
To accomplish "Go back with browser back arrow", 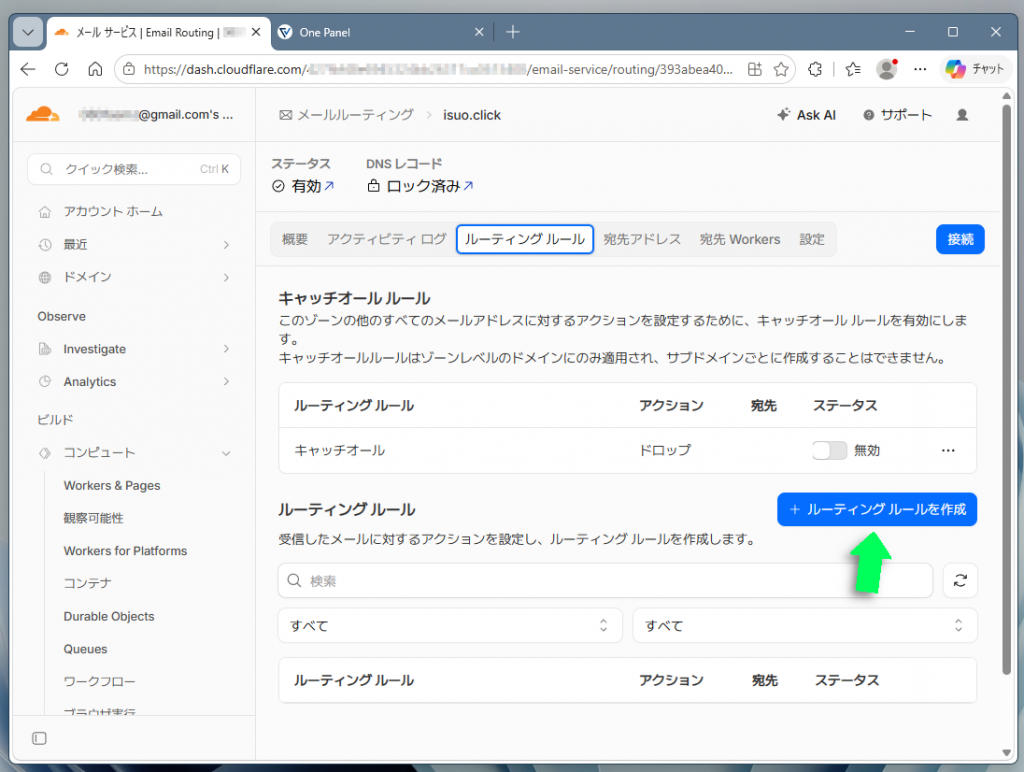I will point(27,69).
